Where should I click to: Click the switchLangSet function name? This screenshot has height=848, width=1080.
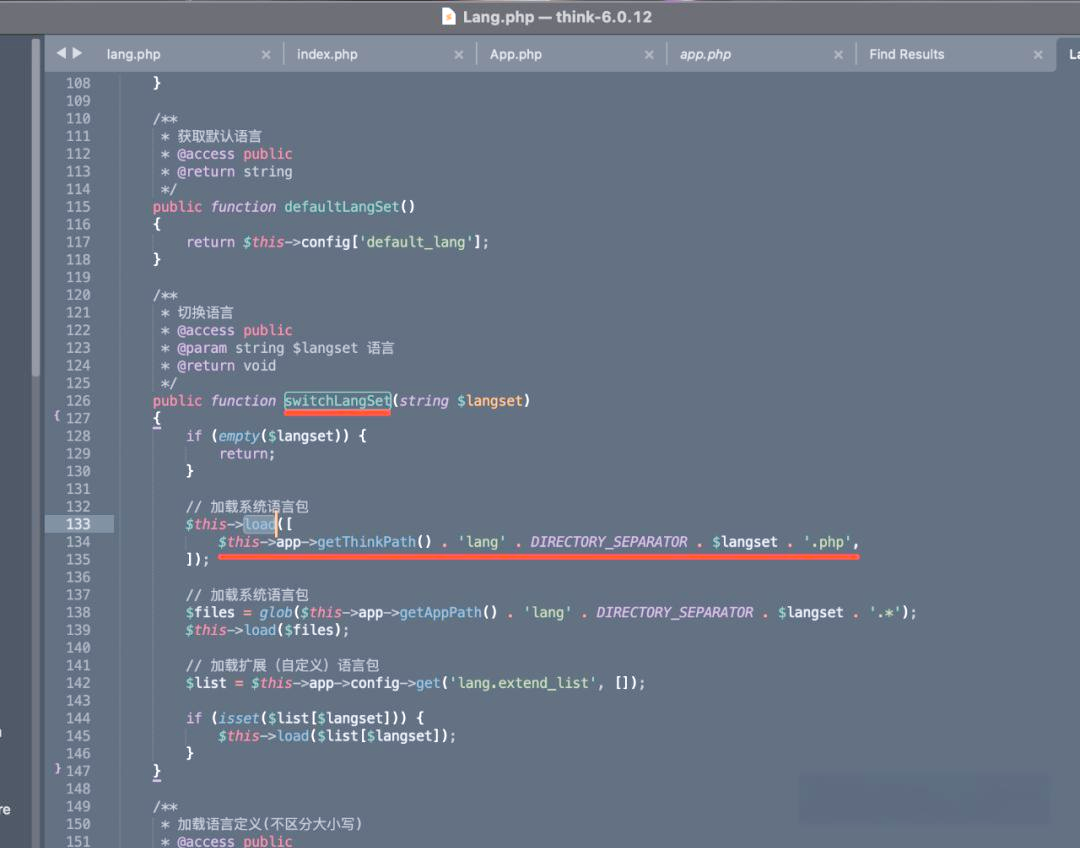pos(338,401)
